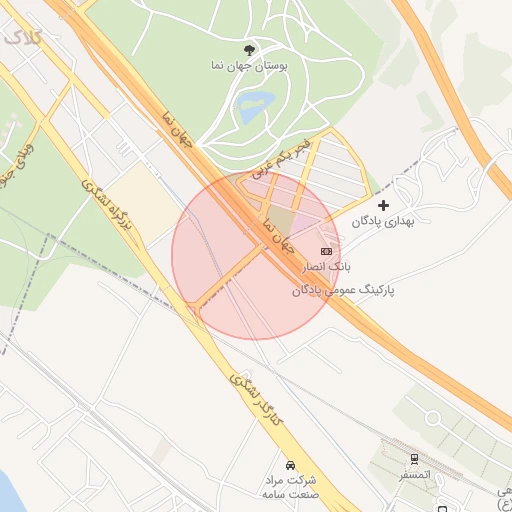This screenshot has height=512, width=512.
Task: Click the blue pond inside the park
Action: coord(255,106)
